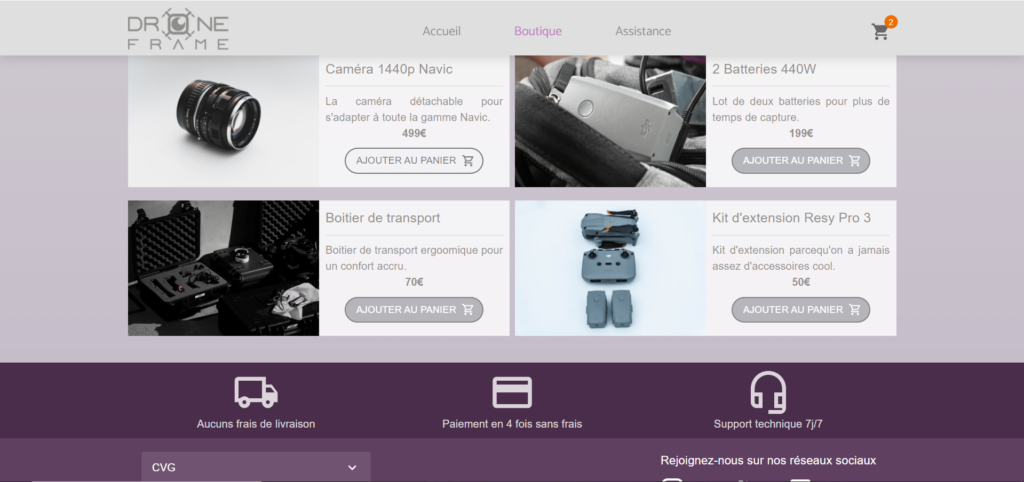Click cart icon in Boitier de transport button

click(468, 310)
